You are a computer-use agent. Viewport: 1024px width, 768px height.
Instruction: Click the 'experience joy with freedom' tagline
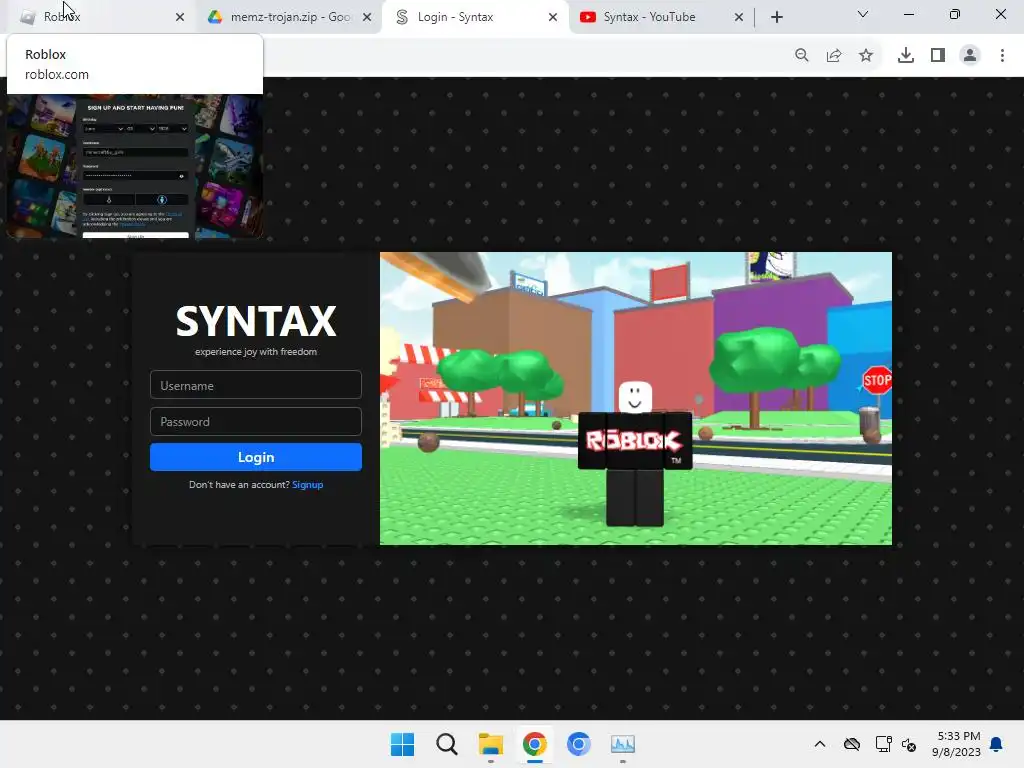pos(256,351)
